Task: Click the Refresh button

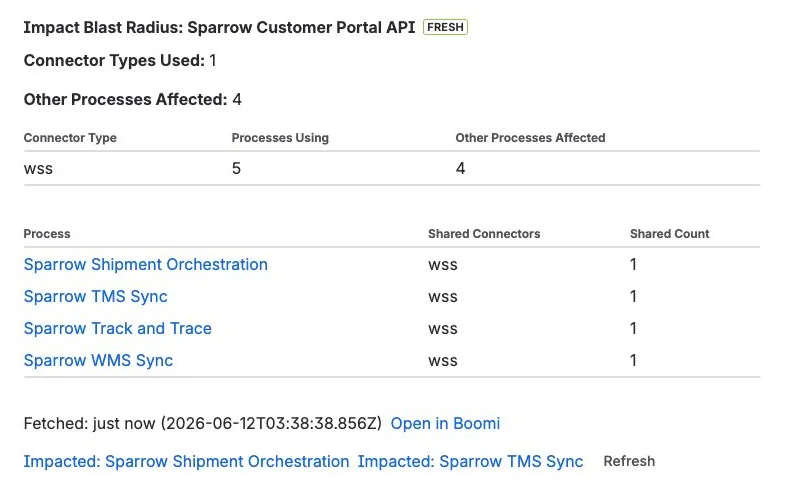Action: coord(629,461)
